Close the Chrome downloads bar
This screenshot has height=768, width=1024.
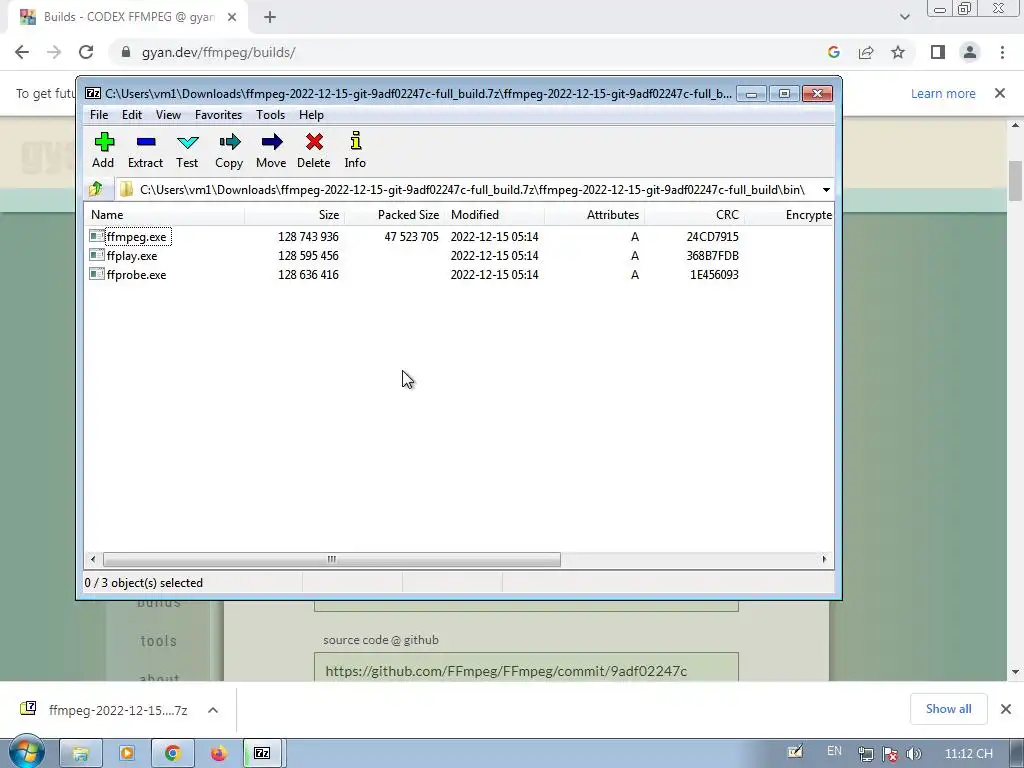pos(1006,709)
